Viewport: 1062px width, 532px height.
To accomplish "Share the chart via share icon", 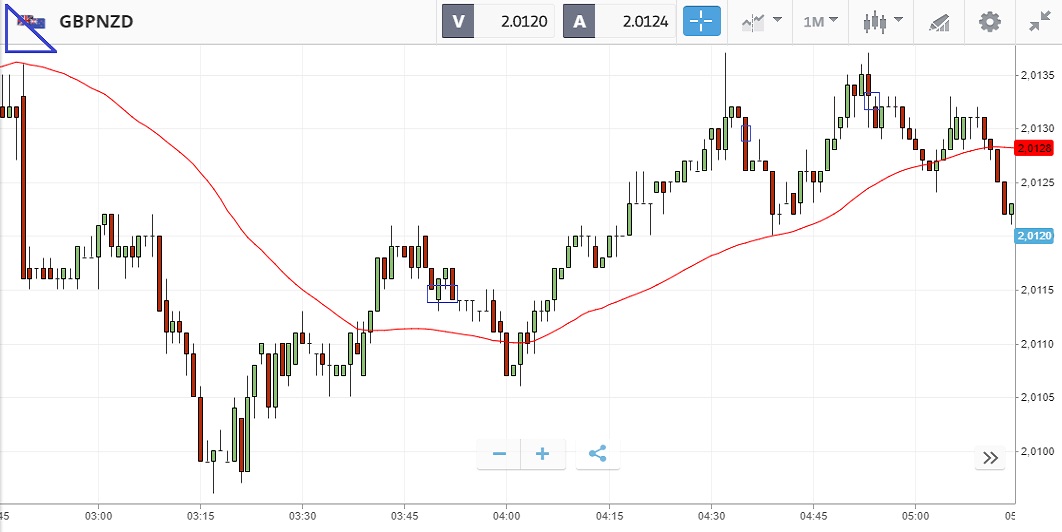I will click(x=598, y=454).
